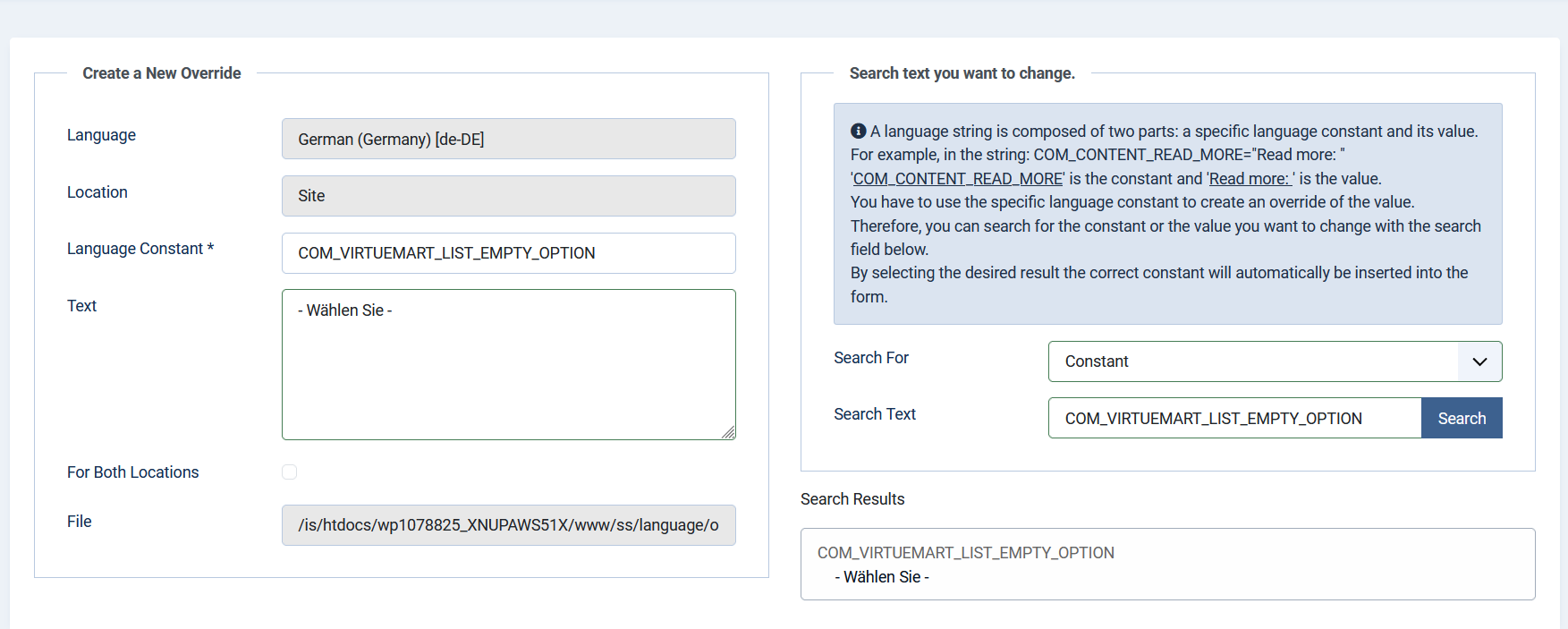1568x629 pixels.
Task: Enable the For Both Locations checkbox
Action: pyautogui.click(x=289, y=472)
